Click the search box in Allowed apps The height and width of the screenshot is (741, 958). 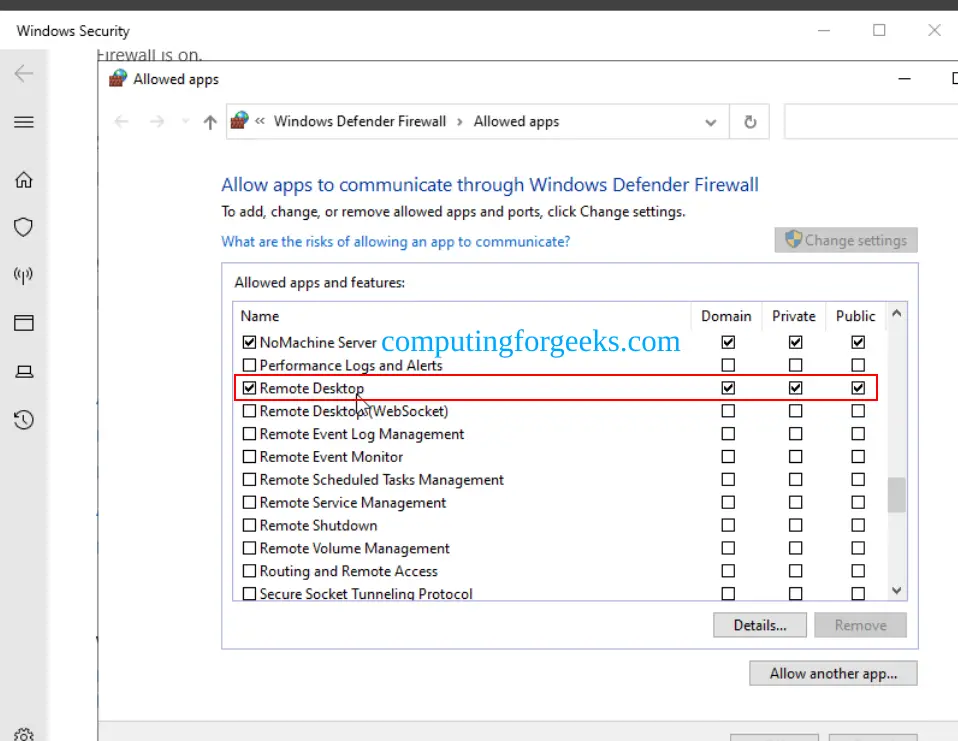pos(871,122)
